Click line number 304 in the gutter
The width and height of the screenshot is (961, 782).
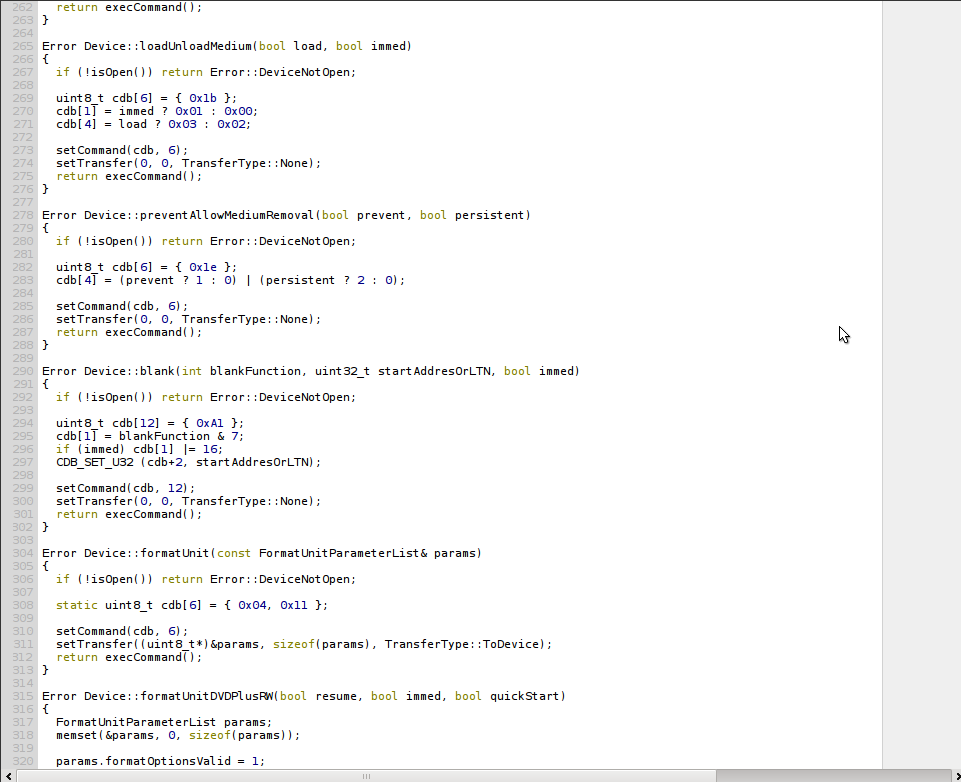click(x=23, y=553)
